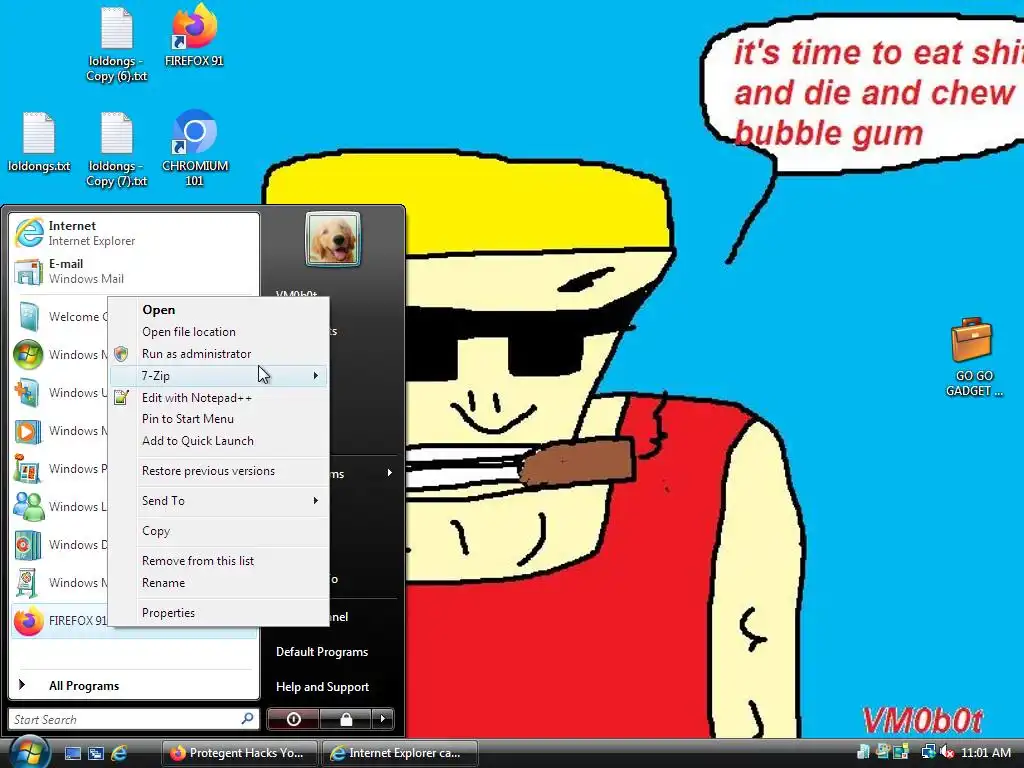This screenshot has height=768, width=1024.
Task: Choose Add to Quick Launch
Action: click(219, 441)
